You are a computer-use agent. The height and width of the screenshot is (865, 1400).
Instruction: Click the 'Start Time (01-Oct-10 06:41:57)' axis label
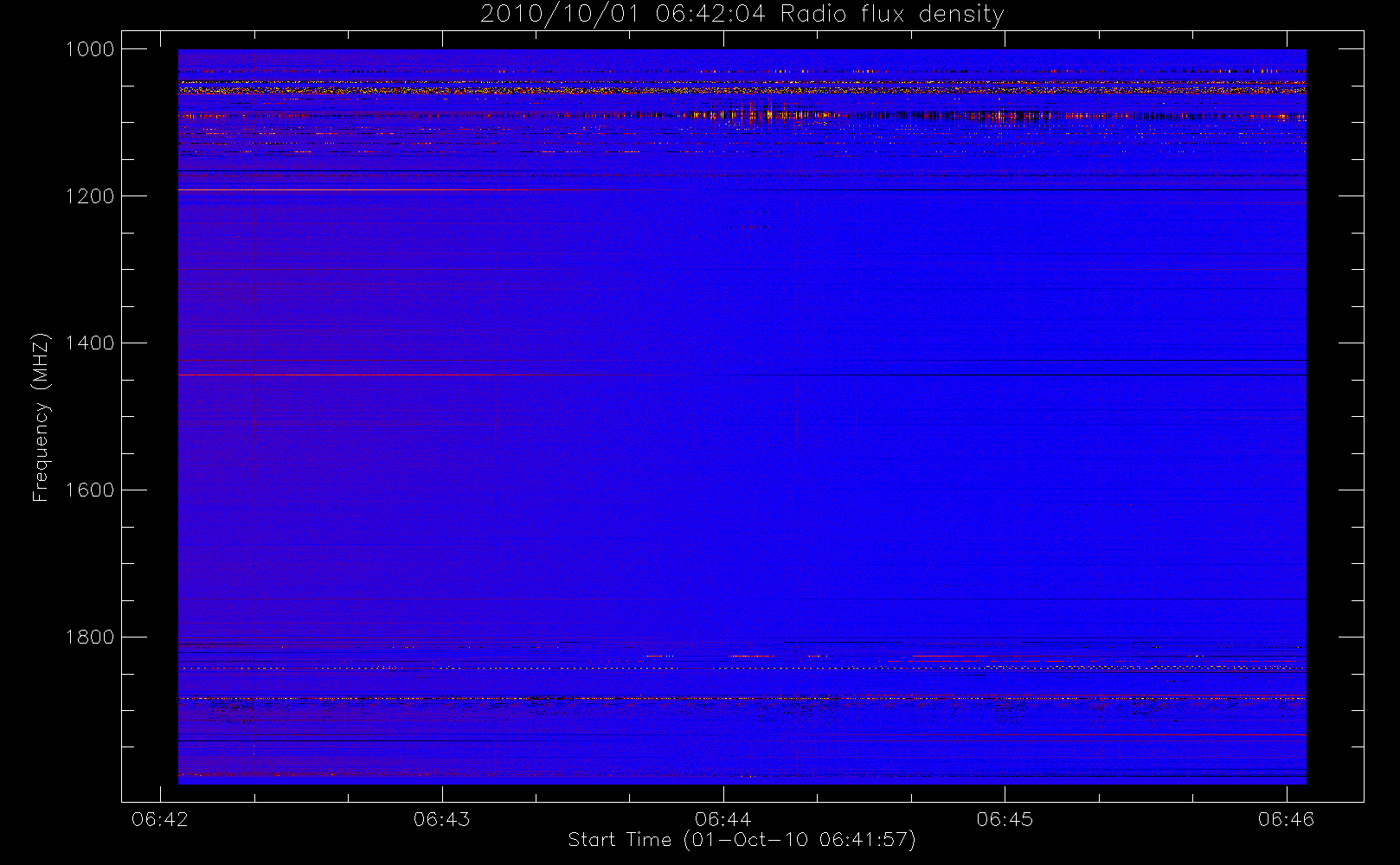point(742,840)
